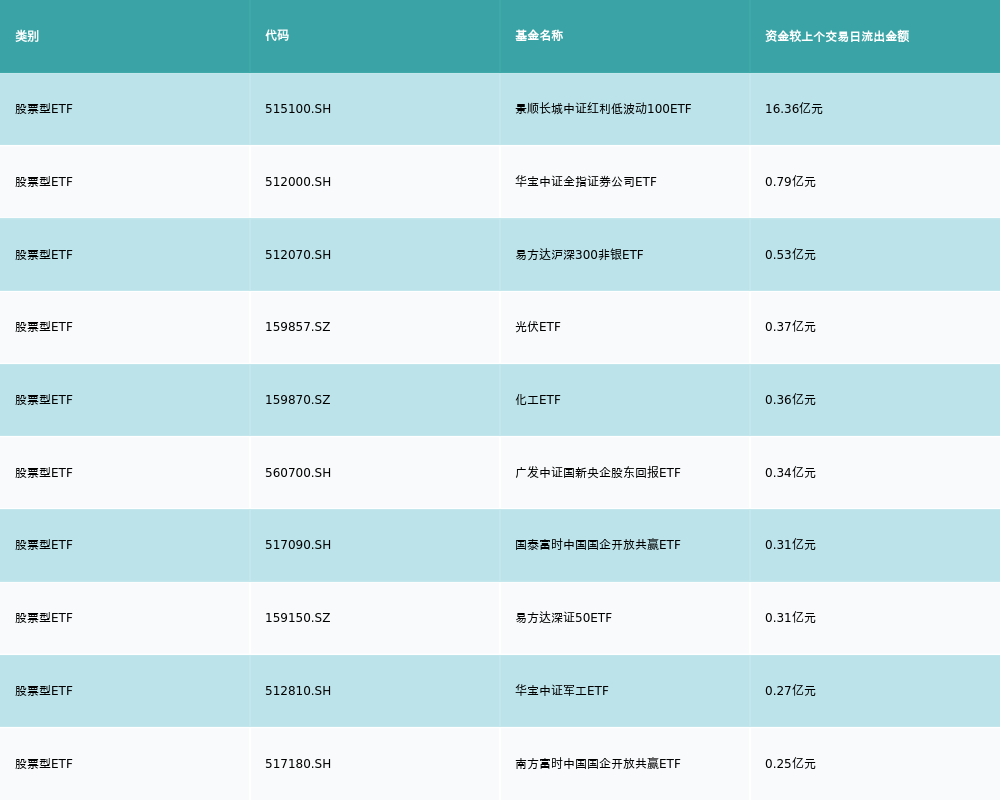Click outflow amount 0.79亿元
1000x800 pixels.
tap(790, 182)
